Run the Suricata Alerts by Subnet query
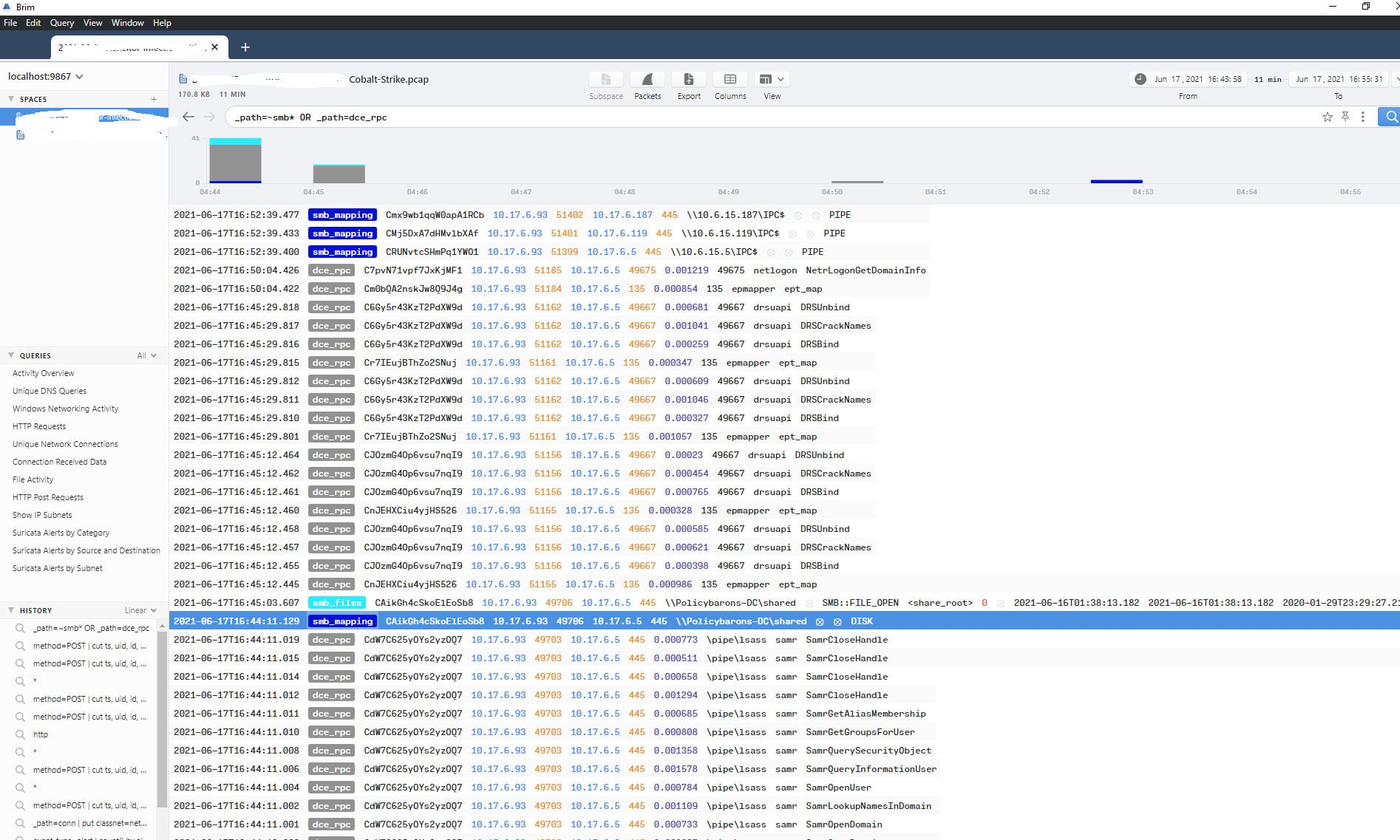This screenshot has width=1400, height=840. [57, 568]
